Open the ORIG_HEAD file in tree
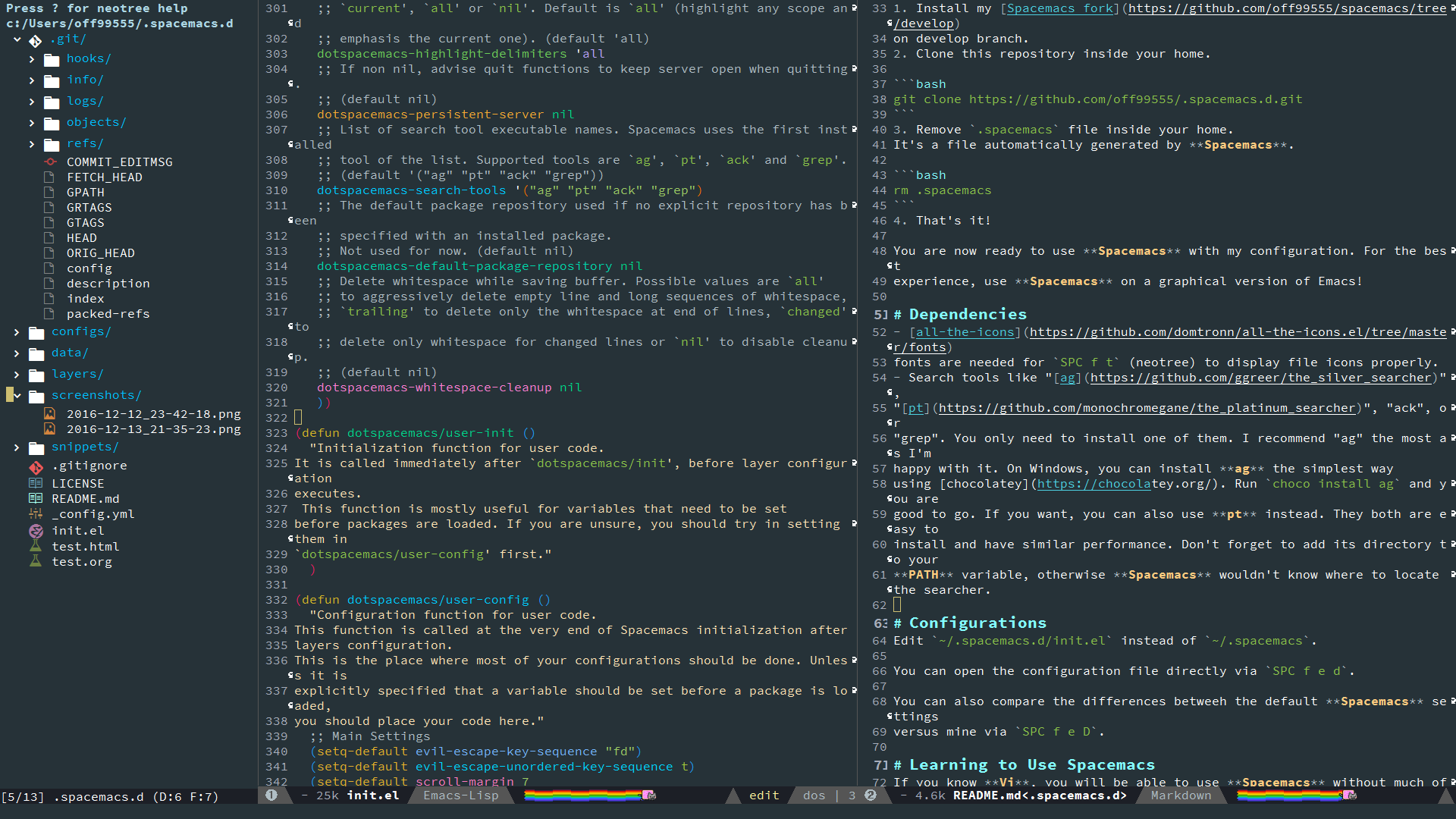Image resolution: width=1456 pixels, height=819 pixels. 101,253
